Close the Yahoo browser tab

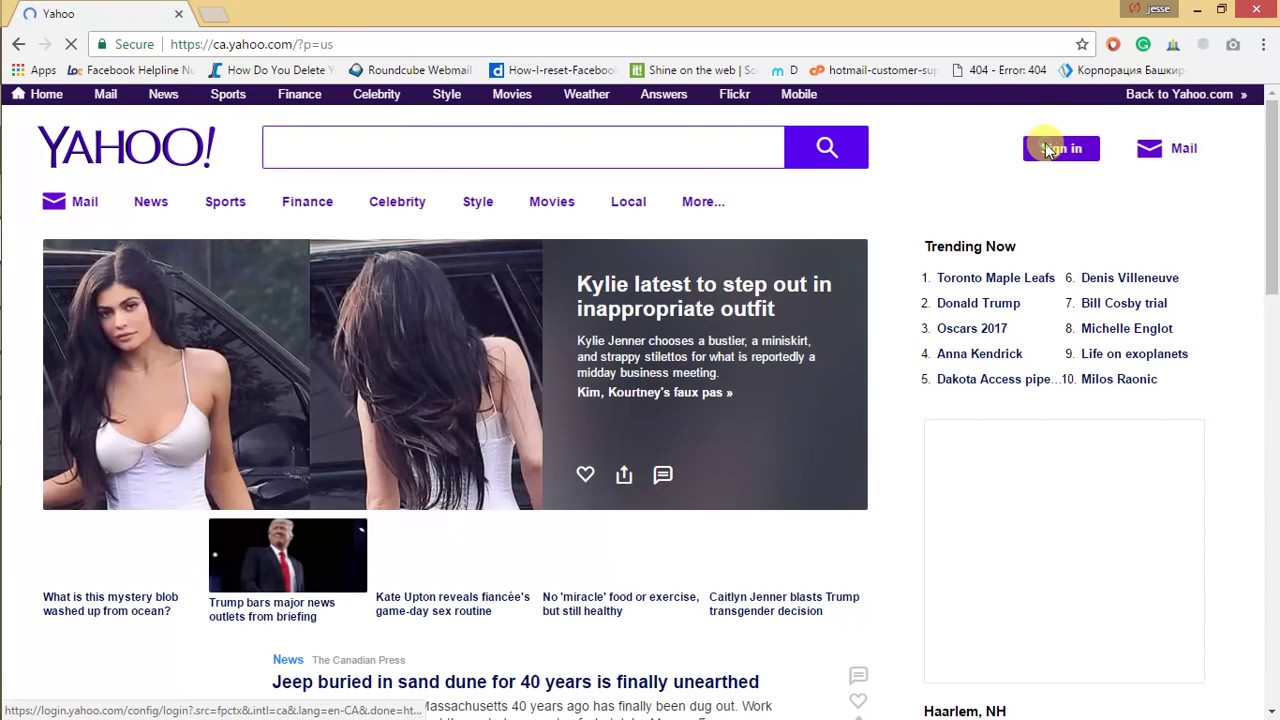point(179,14)
